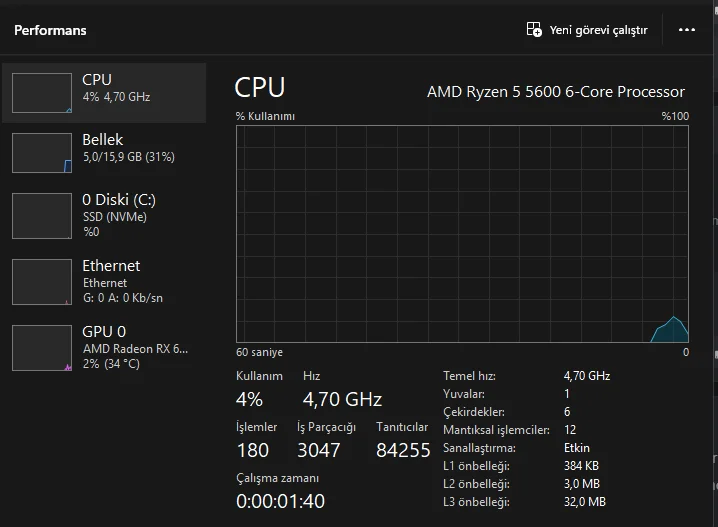Click the CPU usage graph area

[x=462, y=234]
